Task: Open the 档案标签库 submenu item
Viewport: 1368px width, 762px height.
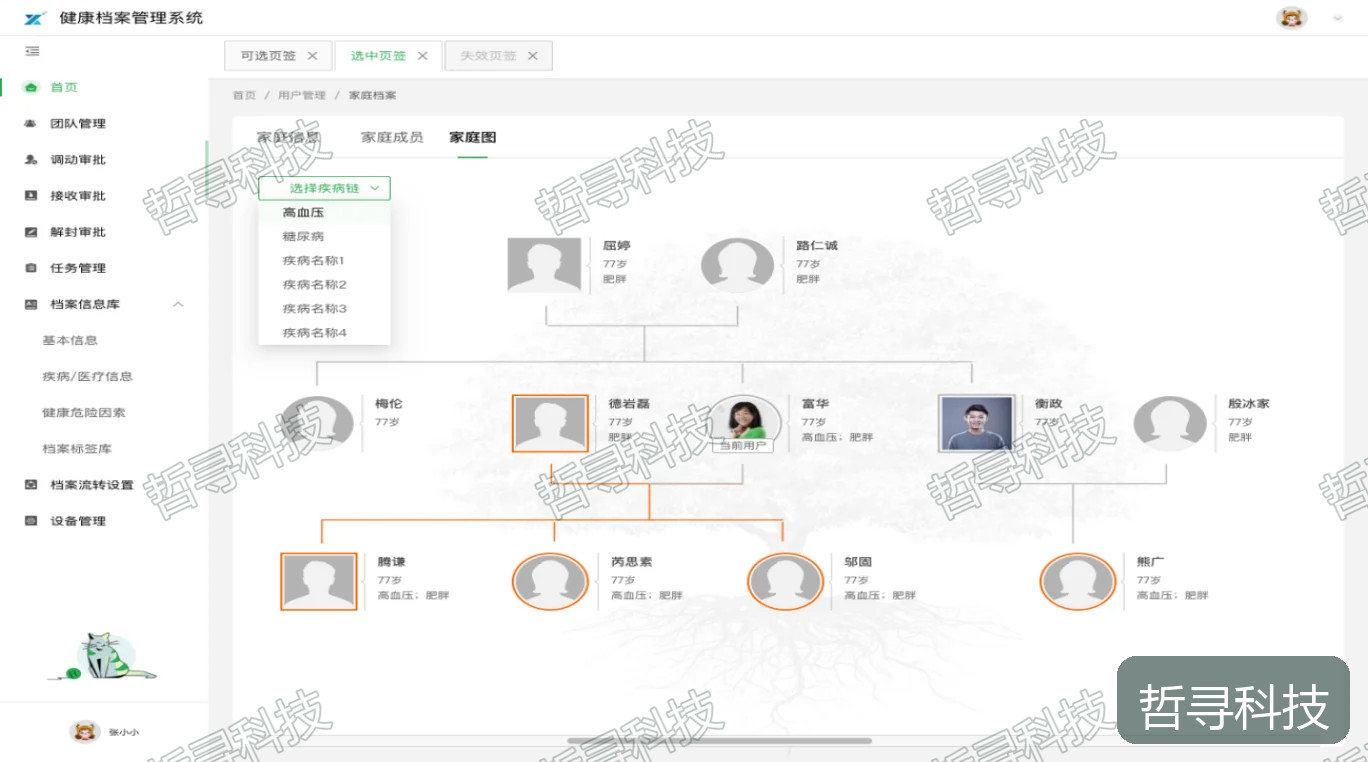Action: pyautogui.click(x=77, y=449)
